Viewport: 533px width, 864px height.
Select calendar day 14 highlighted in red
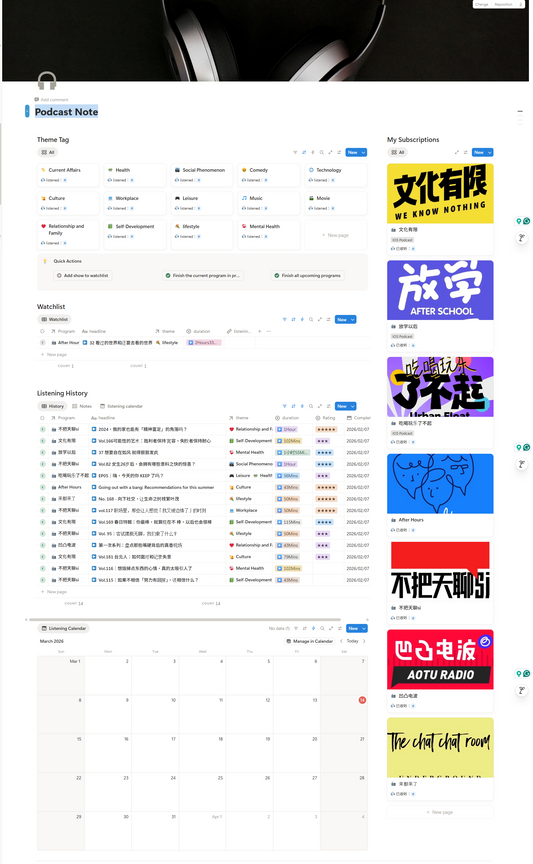coord(362,700)
